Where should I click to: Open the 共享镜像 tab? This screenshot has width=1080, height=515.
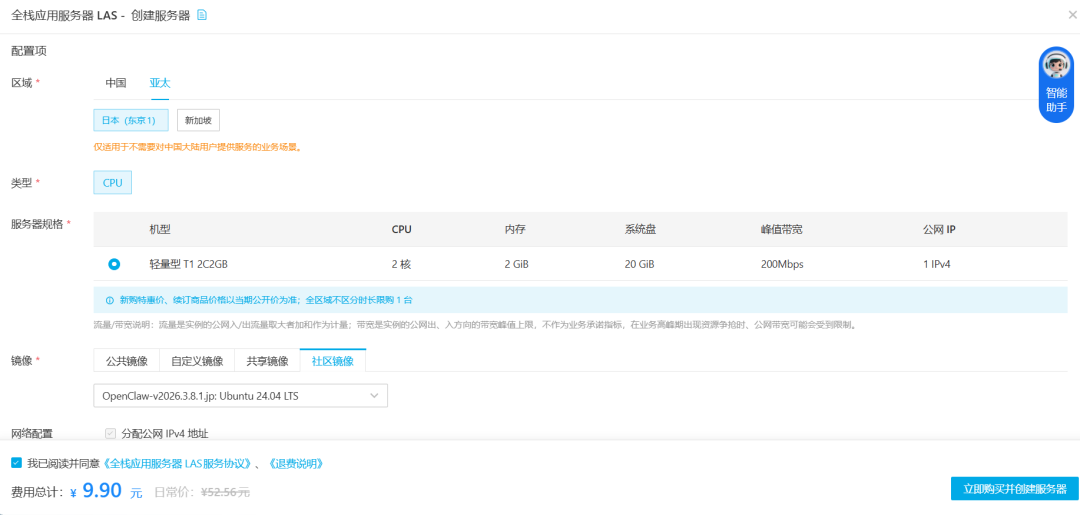(267, 360)
